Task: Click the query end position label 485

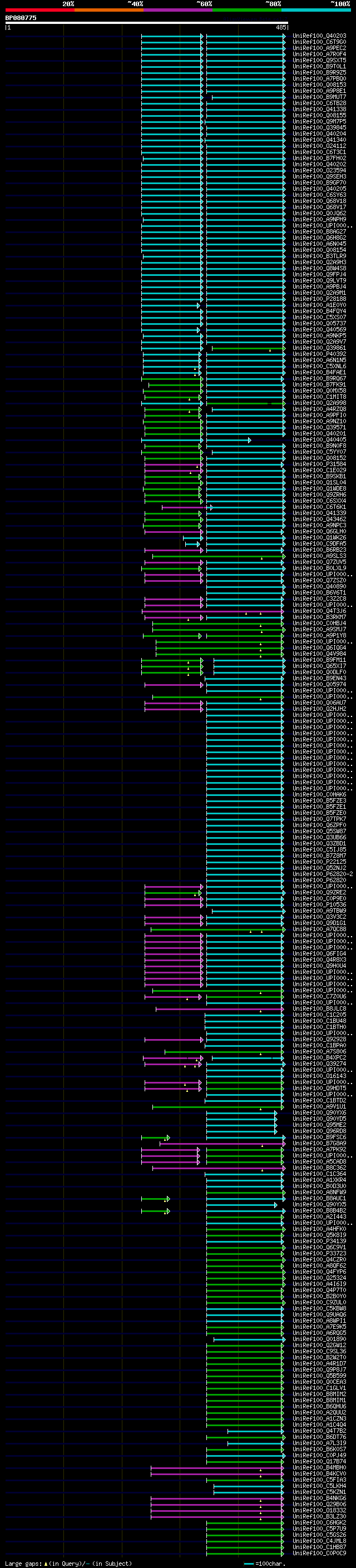Action: 281,27
